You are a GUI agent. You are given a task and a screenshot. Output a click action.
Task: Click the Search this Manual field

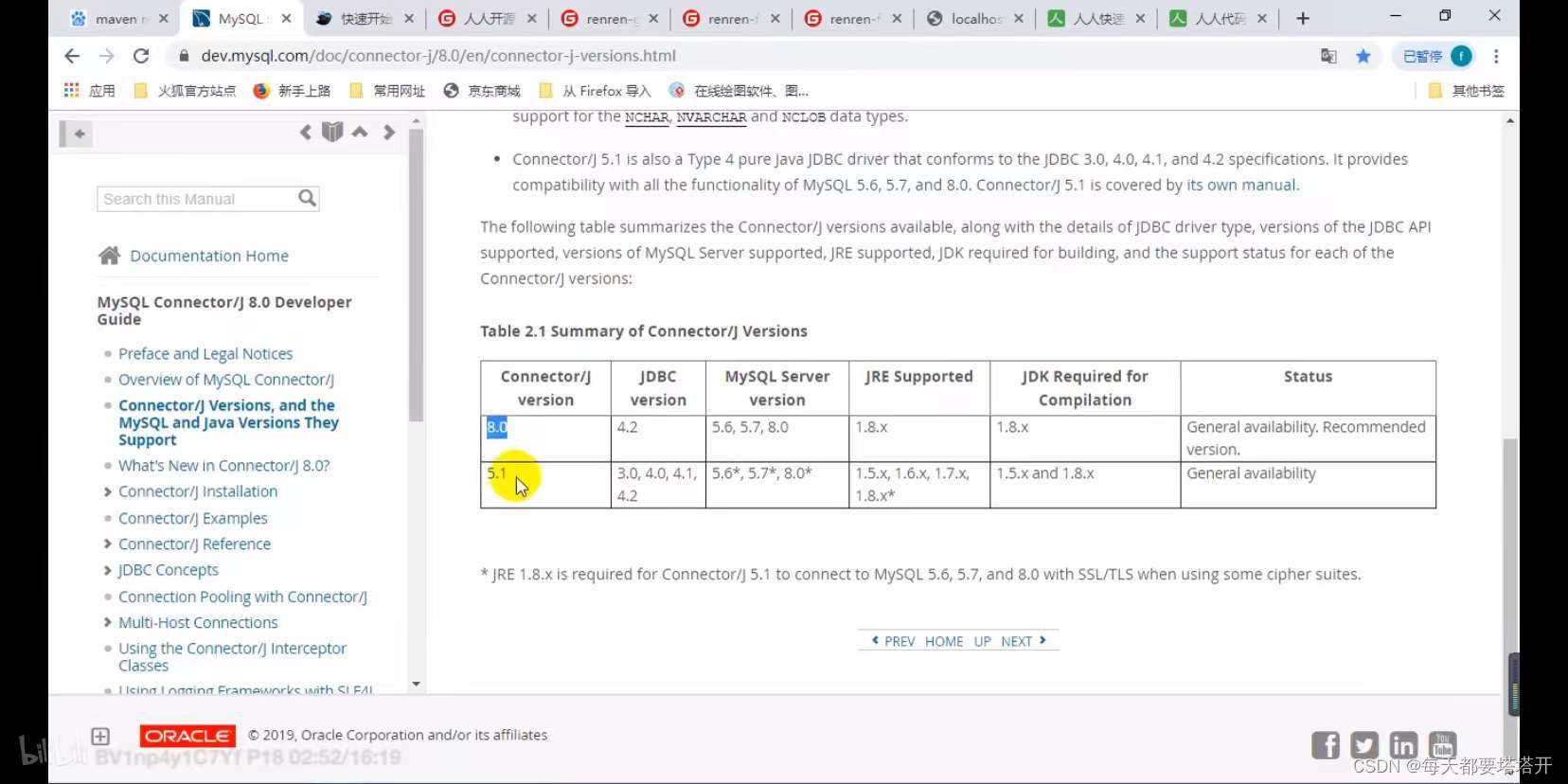tap(197, 199)
